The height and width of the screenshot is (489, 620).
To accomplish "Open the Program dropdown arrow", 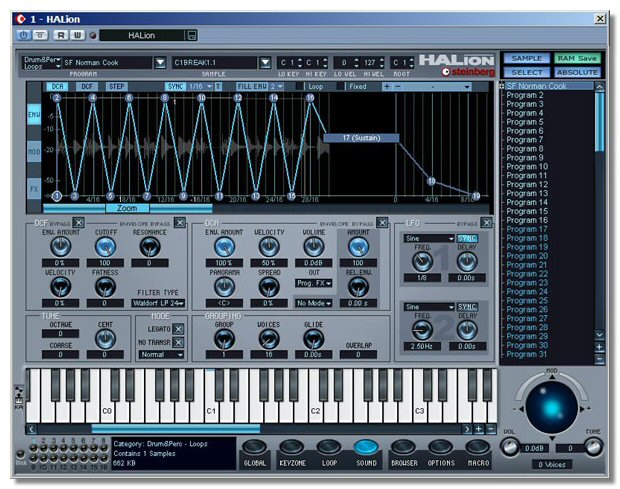I will click(x=160, y=62).
